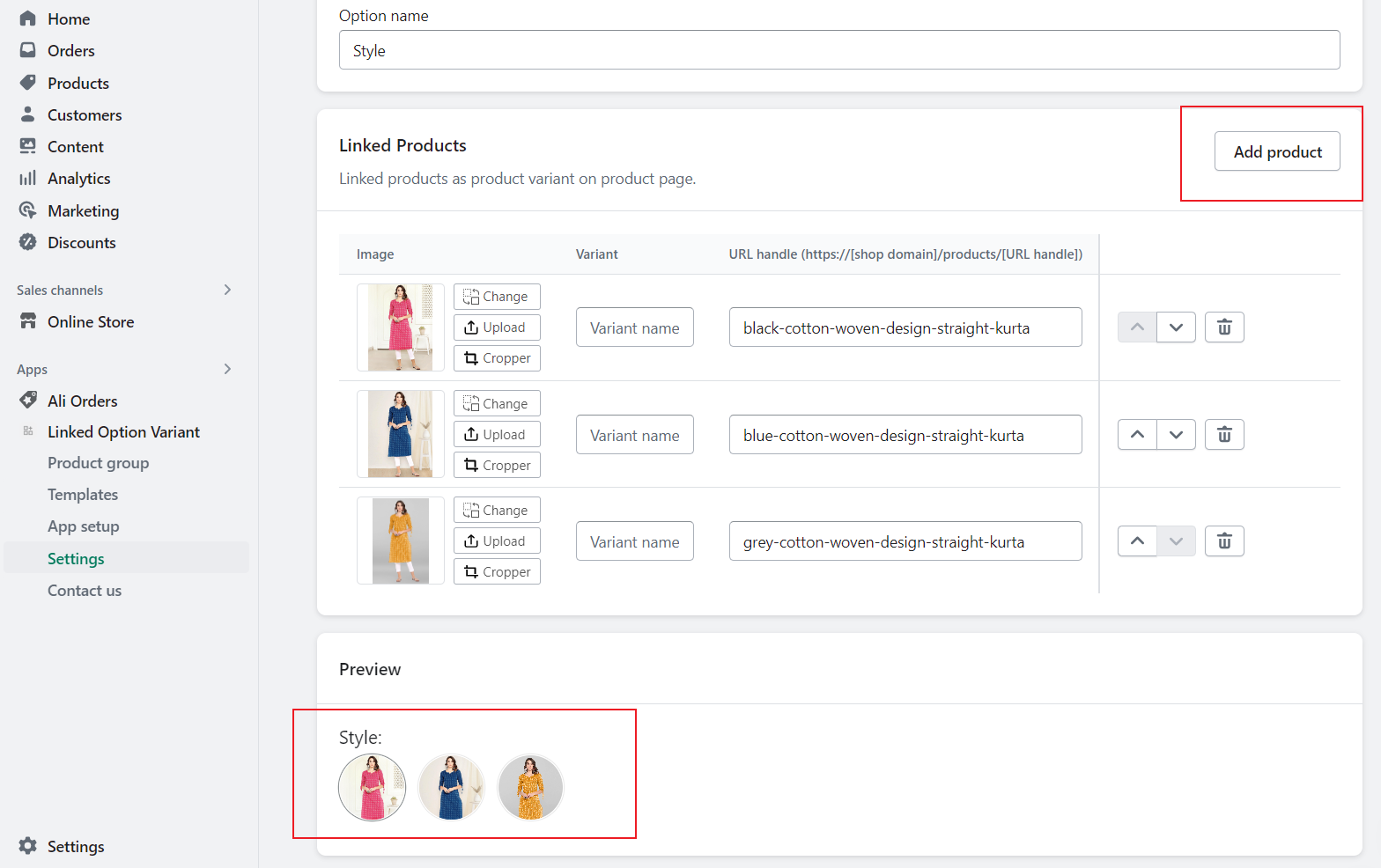This screenshot has height=868, width=1381.
Task: Select the yellow kurta preview swatch
Action: click(530, 787)
